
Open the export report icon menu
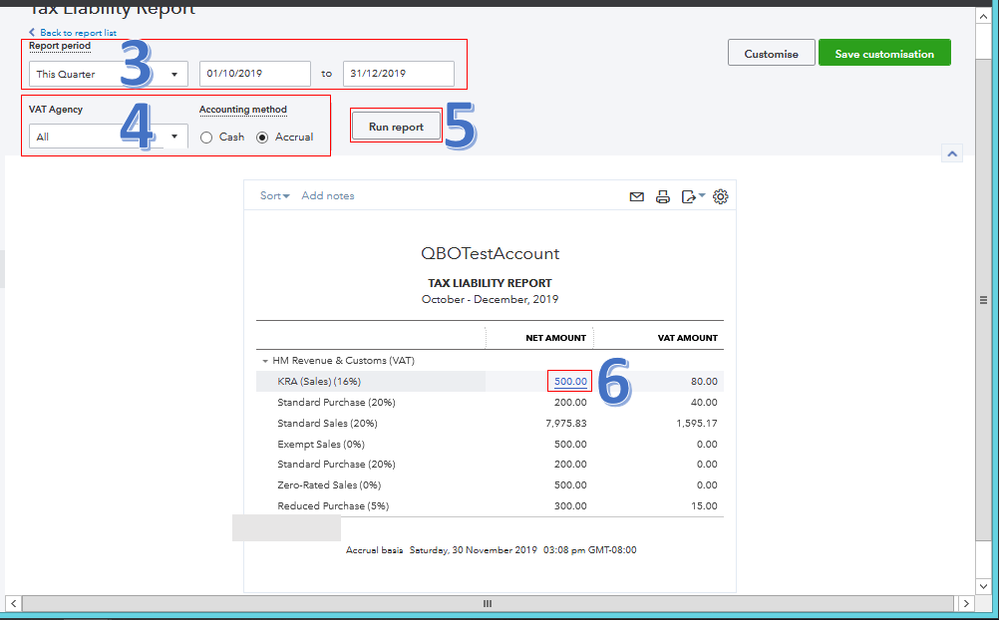pos(693,197)
